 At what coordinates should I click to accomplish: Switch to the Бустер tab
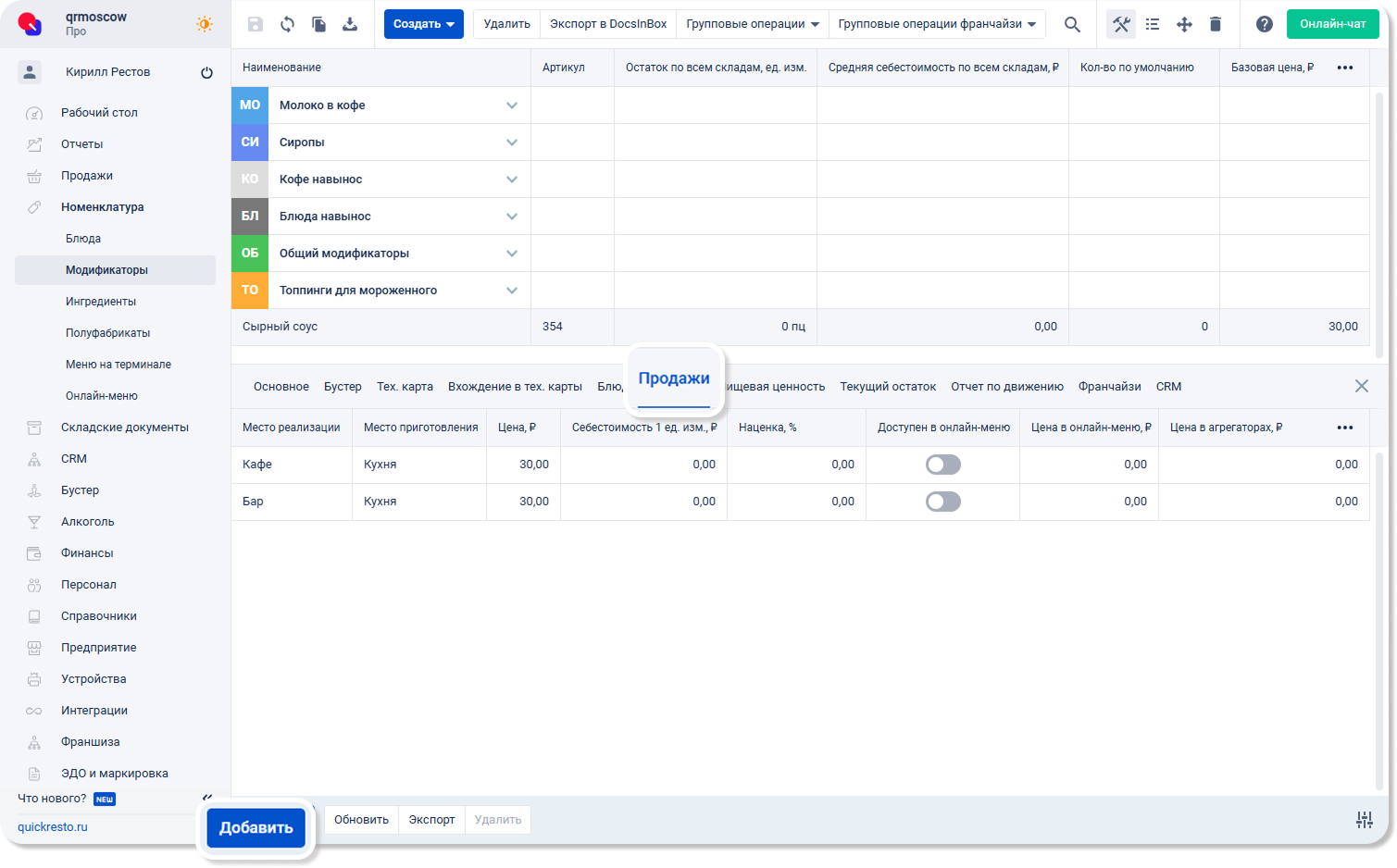pos(343,387)
